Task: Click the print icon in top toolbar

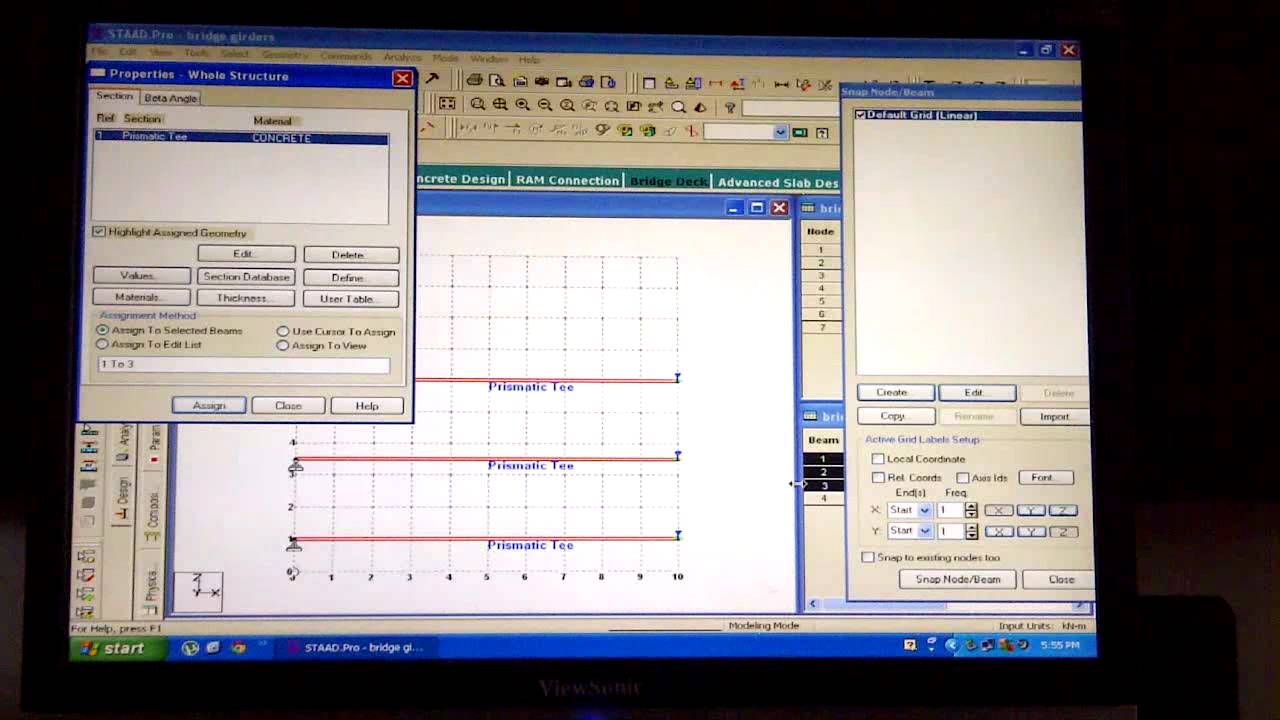Action: [x=474, y=80]
